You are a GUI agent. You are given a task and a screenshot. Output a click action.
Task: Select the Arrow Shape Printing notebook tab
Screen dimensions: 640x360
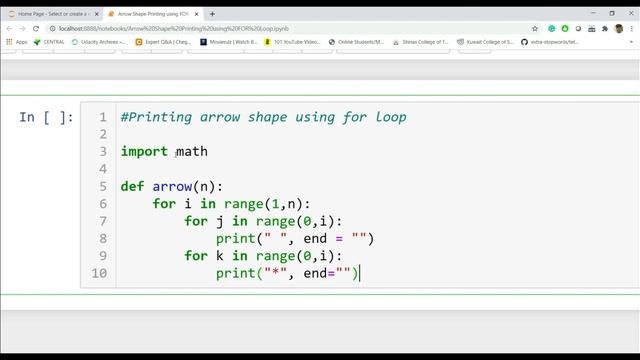153,14
